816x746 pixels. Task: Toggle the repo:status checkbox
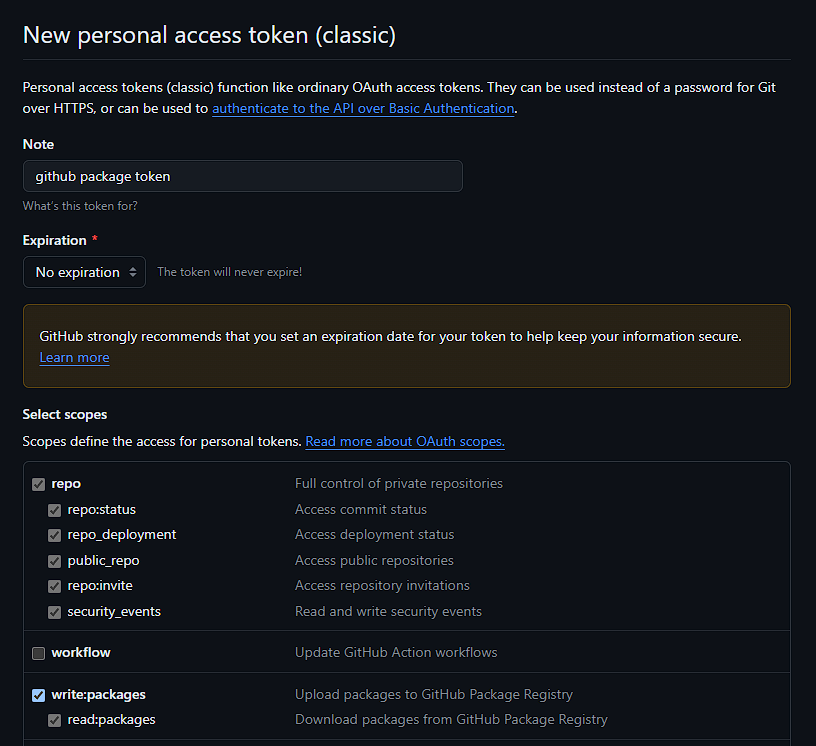55,510
